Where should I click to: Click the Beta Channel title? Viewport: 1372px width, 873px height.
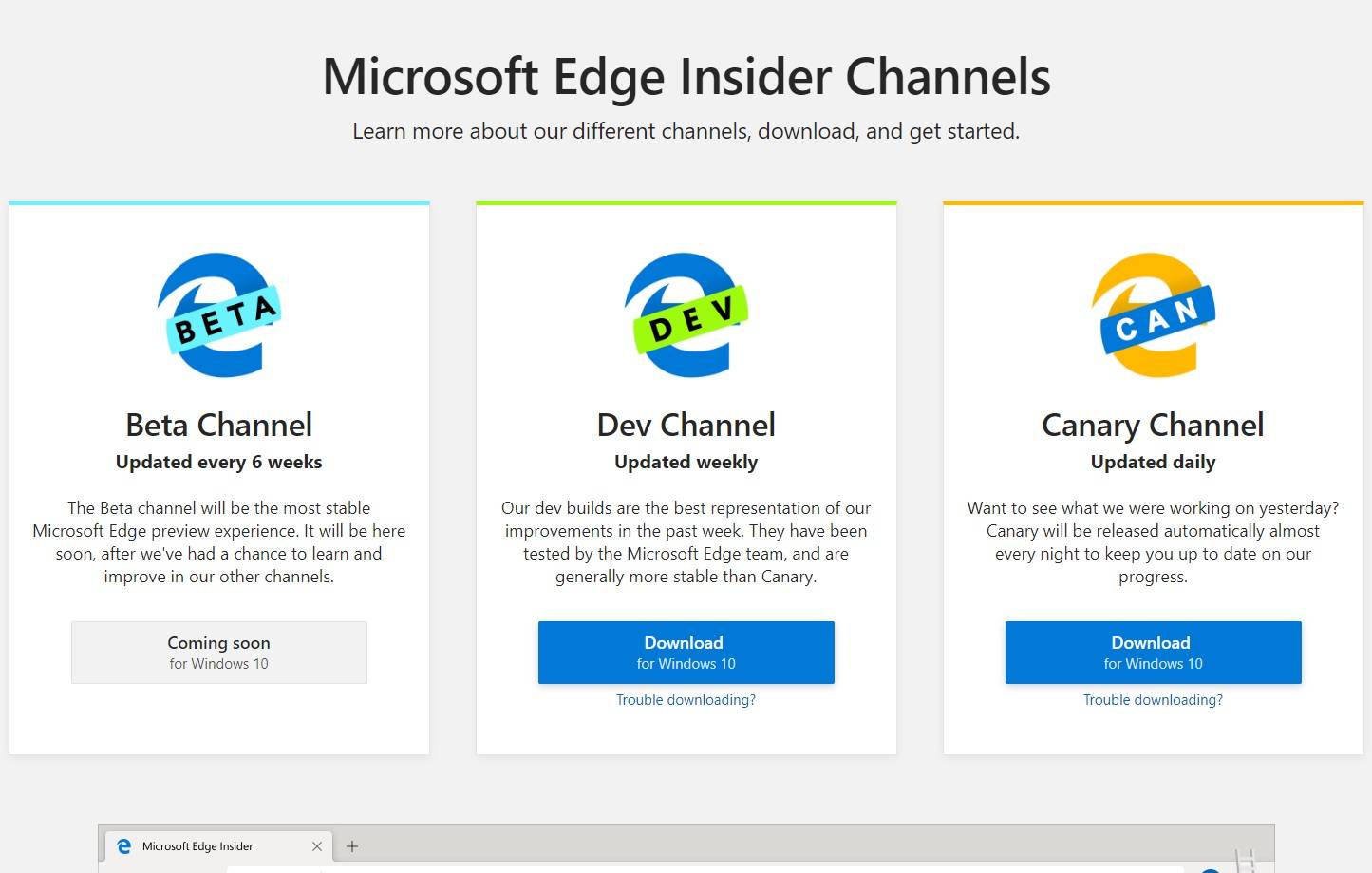pyautogui.click(x=219, y=425)
